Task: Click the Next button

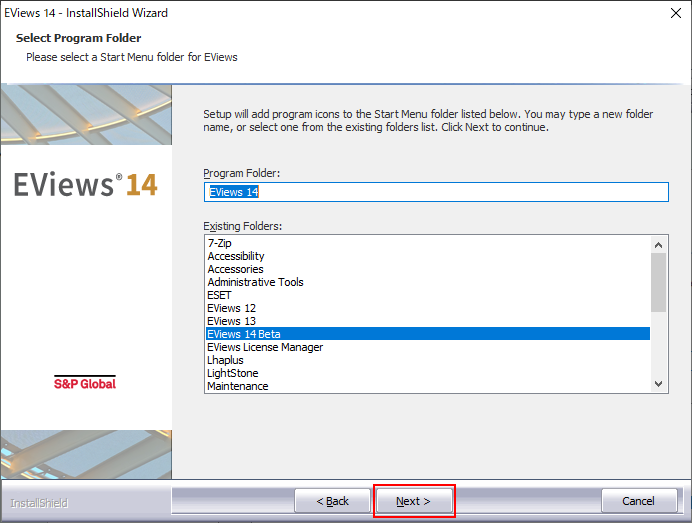Action: tap(414, 501)
